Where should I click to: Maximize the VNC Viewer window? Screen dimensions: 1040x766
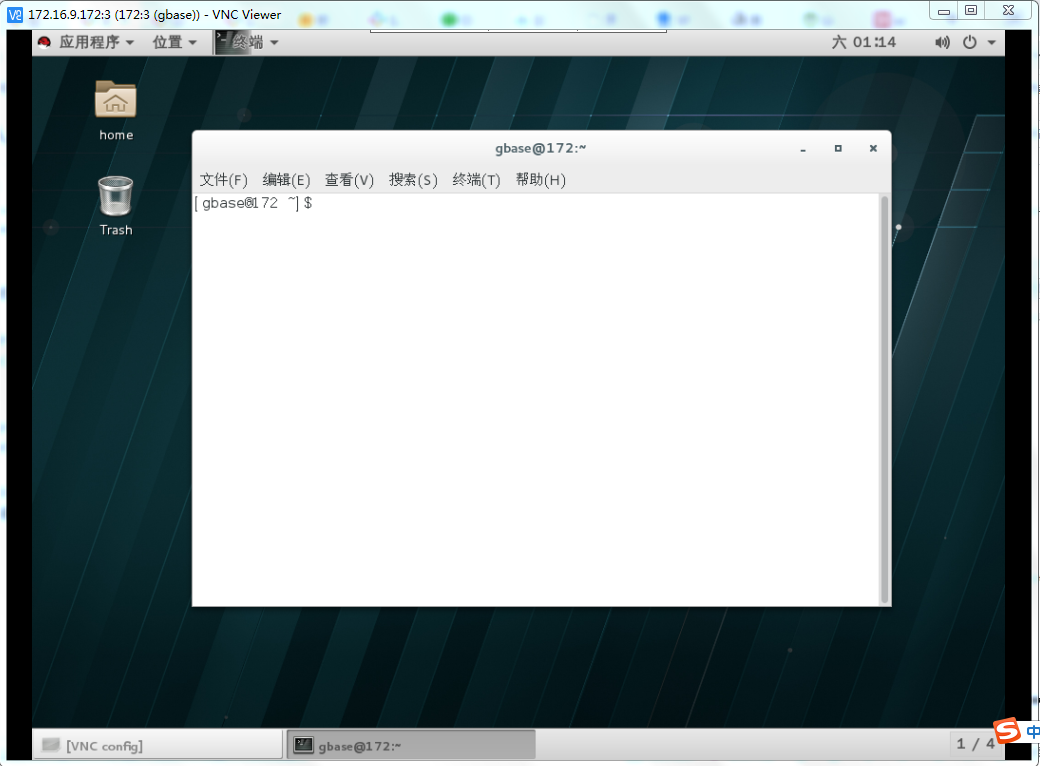(x=971, y=10)
